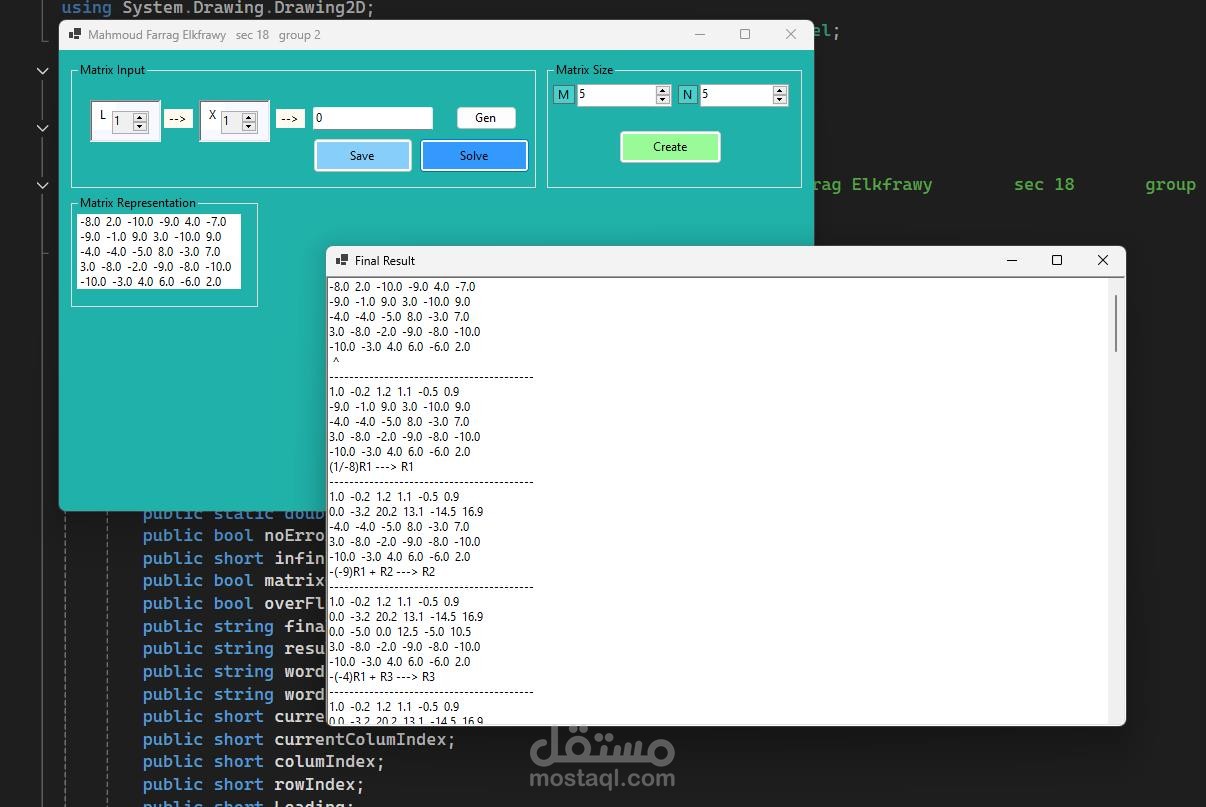Click the Save button in Matrix Input
The width and height of the screenshot is (1206, 807).
point(362,156)
